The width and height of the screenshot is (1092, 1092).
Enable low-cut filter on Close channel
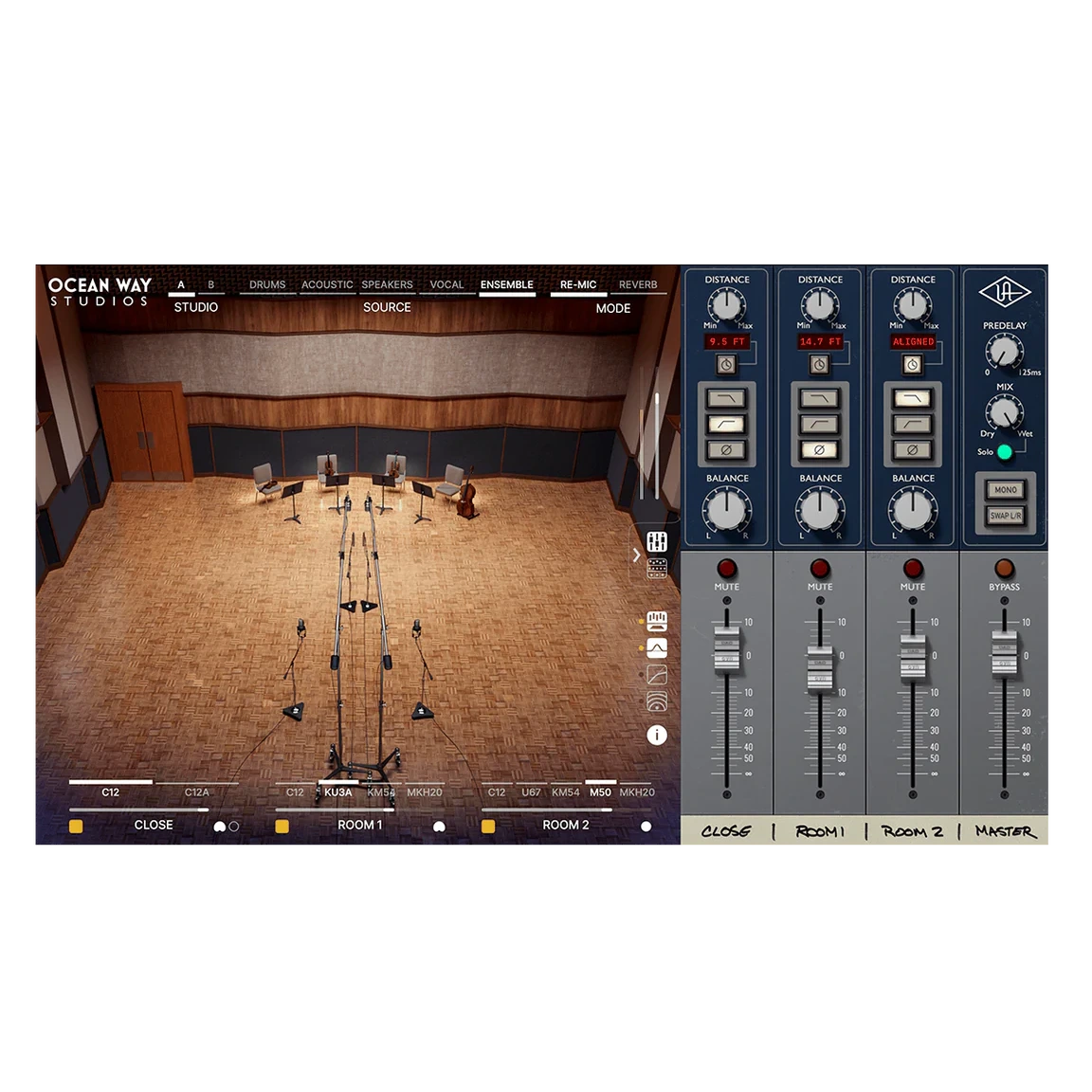(726, 424)
